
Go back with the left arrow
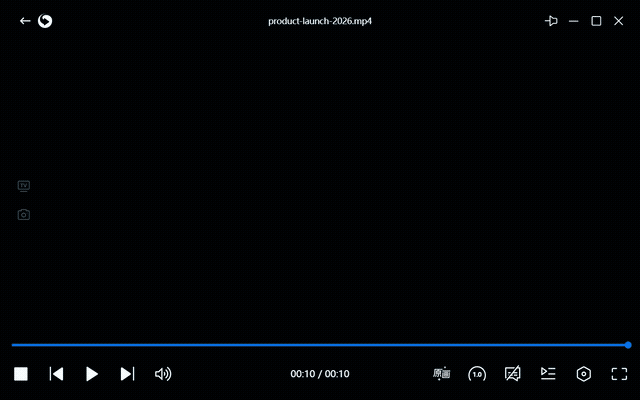(25, 21)
